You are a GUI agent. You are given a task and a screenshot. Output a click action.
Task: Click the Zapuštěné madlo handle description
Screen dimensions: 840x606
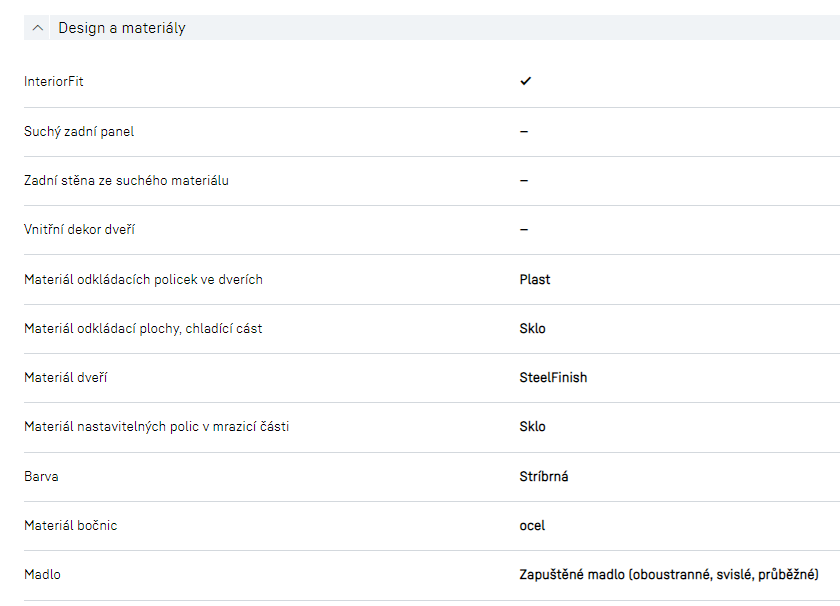click(669, 575)
